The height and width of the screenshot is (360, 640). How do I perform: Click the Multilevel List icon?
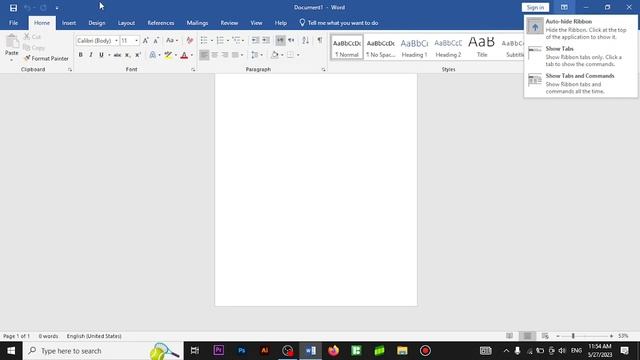[236, 40]
